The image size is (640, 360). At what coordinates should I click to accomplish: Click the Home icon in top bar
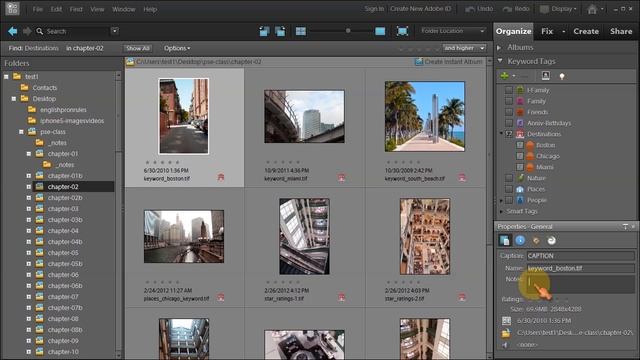(592, 9)
